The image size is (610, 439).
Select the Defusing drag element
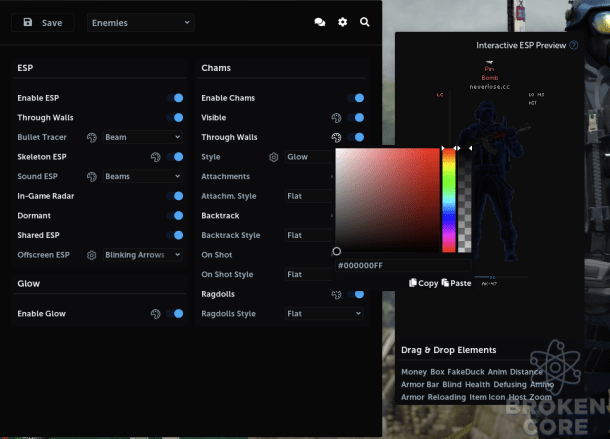tap(510, 385)
